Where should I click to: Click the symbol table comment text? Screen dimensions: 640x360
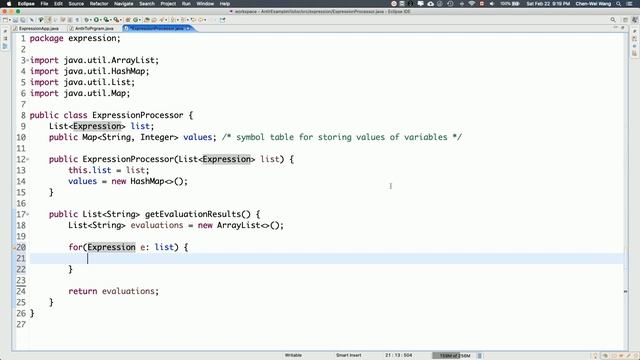pos(342,137)
